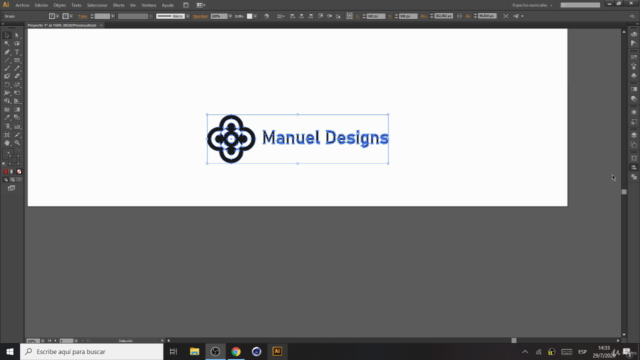Open the Texto menu

[x=76, y=5]
